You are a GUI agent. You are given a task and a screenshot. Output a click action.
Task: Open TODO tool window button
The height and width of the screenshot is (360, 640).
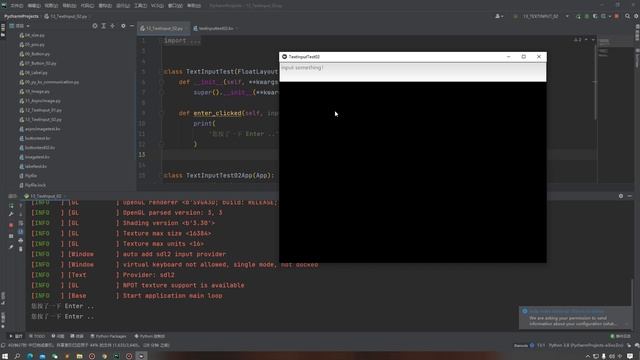(x=37, y=336)
